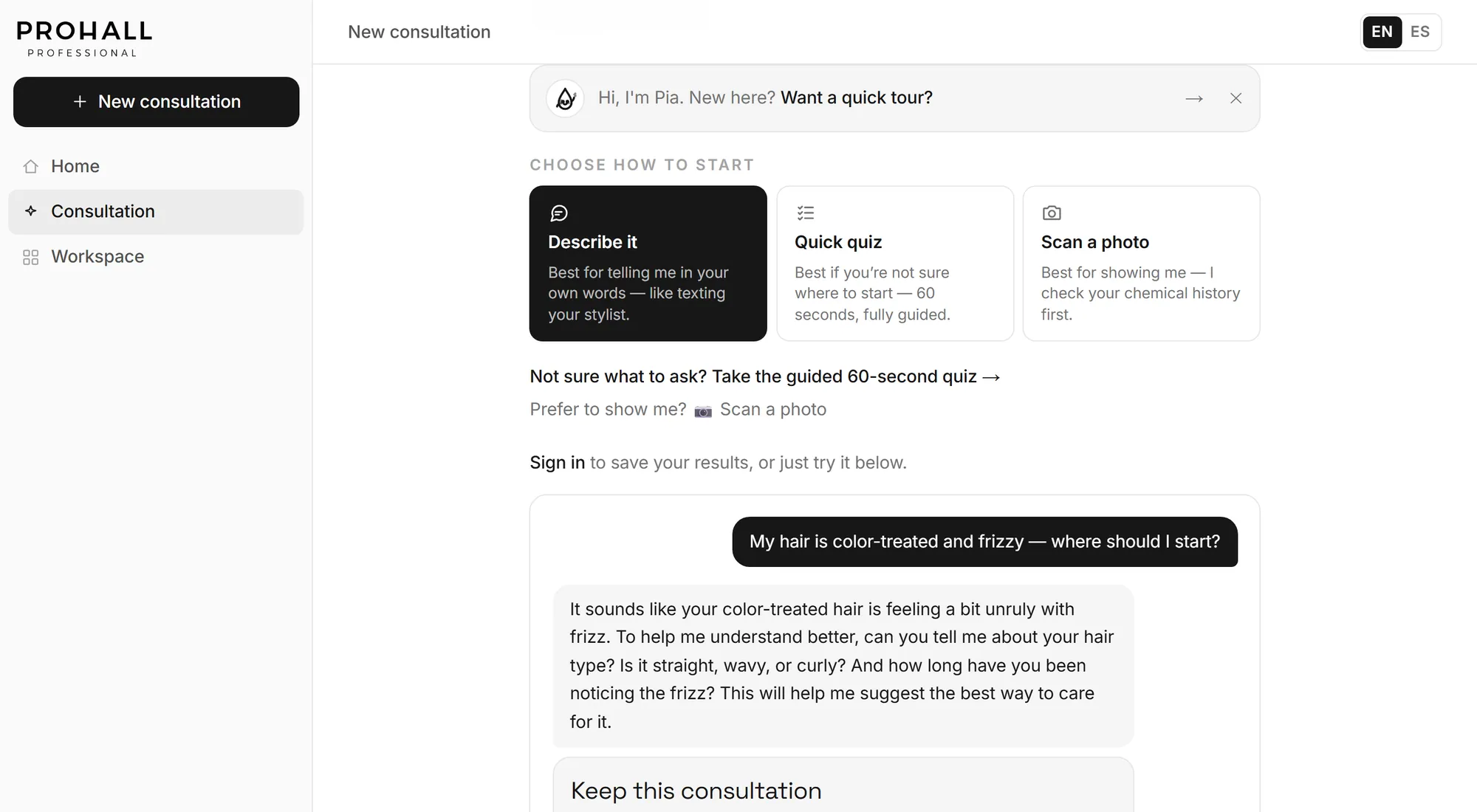This screenshot has height=812, width=1477.
Task: Click the New consultation page title
Action: click(419, 32)
